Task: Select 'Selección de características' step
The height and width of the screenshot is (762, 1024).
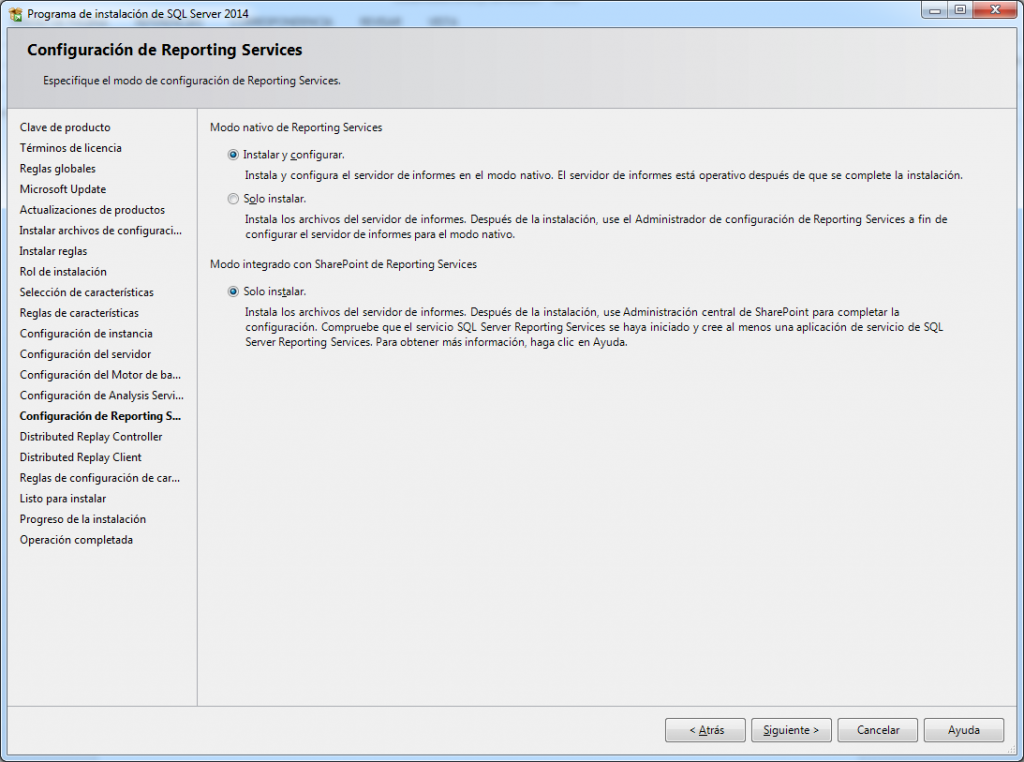Action: [86, 292]
